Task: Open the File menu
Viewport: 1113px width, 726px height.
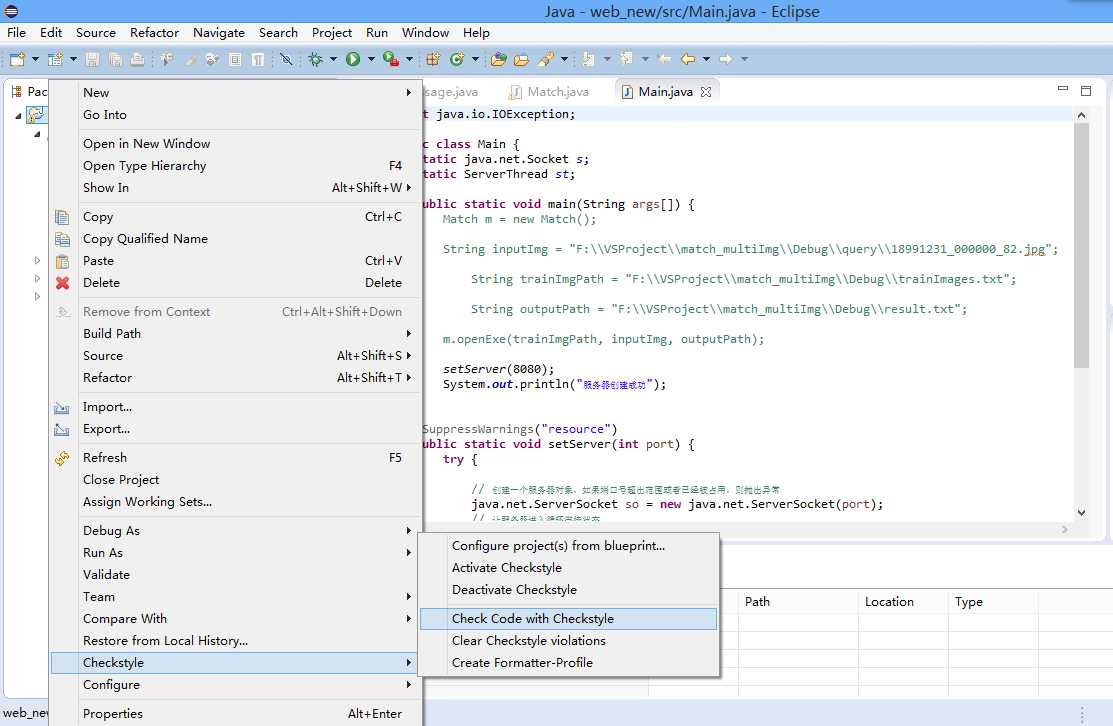Action: [x=16, y=33]
